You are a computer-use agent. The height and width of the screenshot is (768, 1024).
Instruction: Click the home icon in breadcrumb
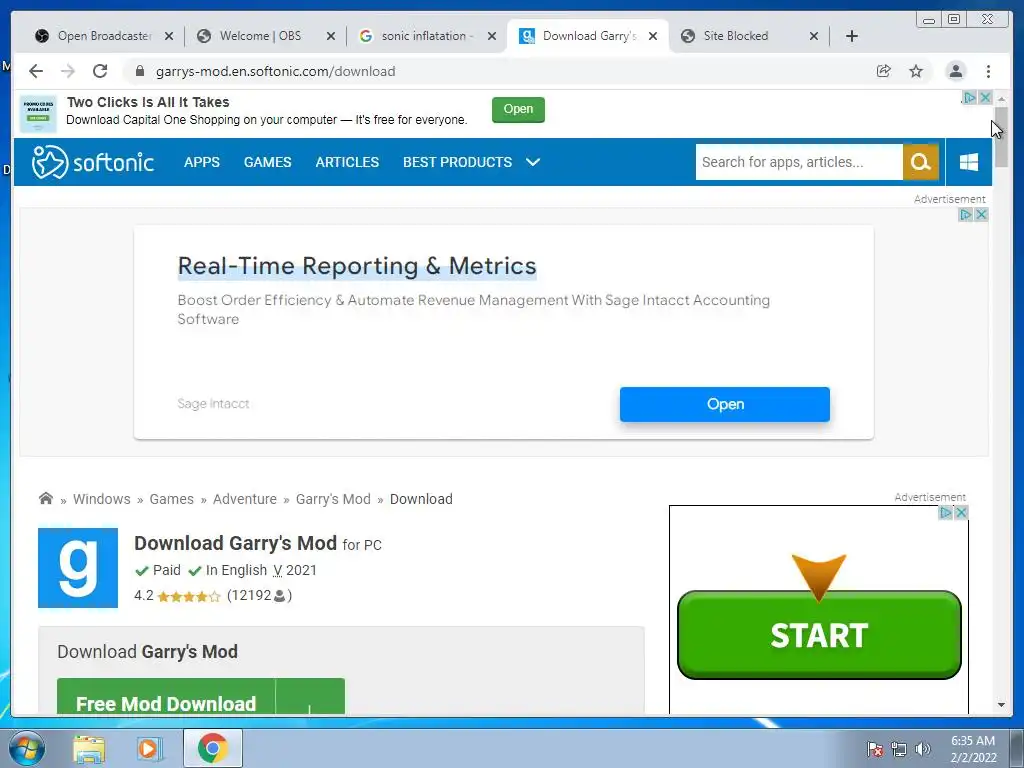click(46, 498)
